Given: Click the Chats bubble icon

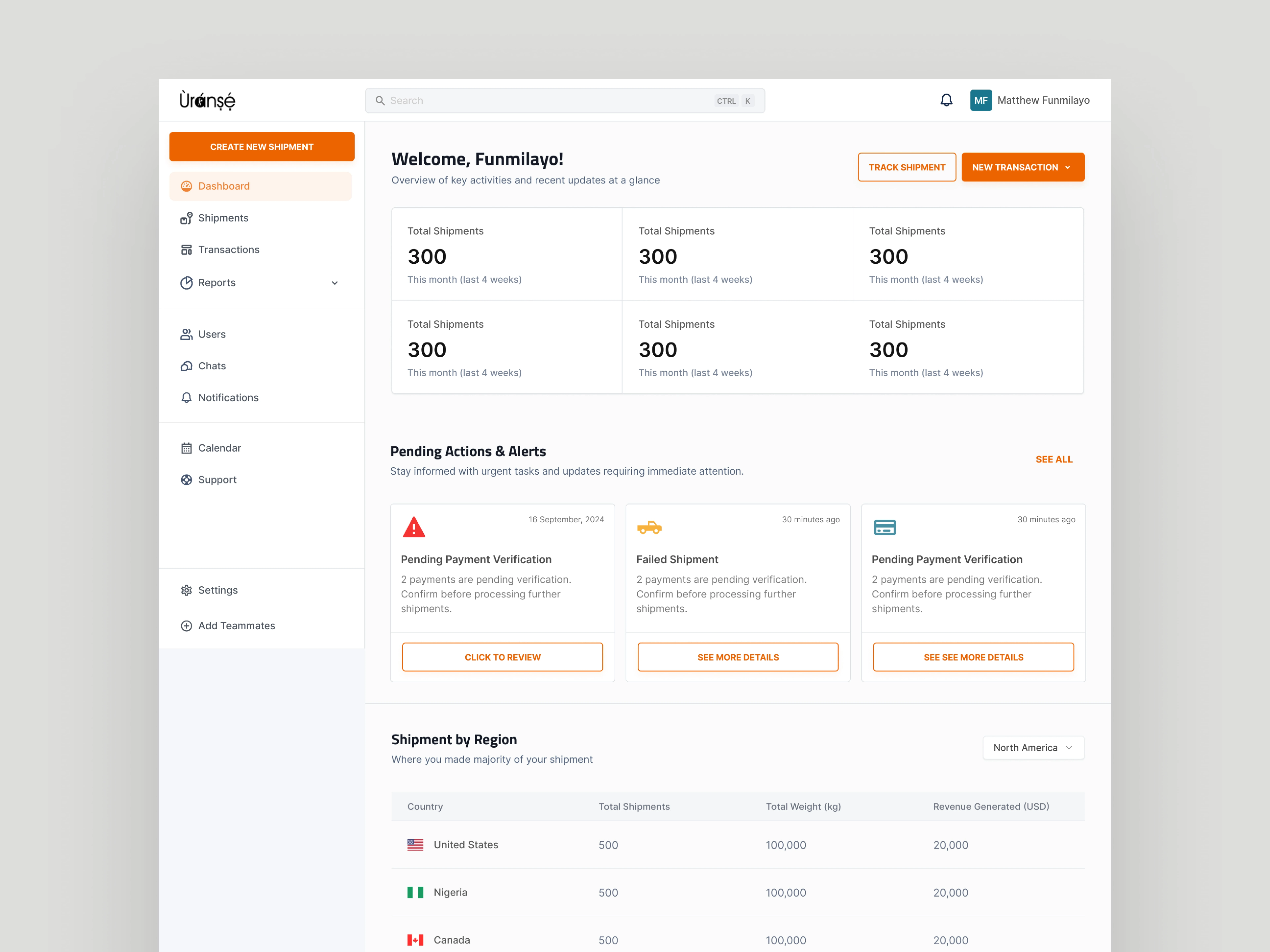Looking at the screenshot, I should click(x=187, y=366).
